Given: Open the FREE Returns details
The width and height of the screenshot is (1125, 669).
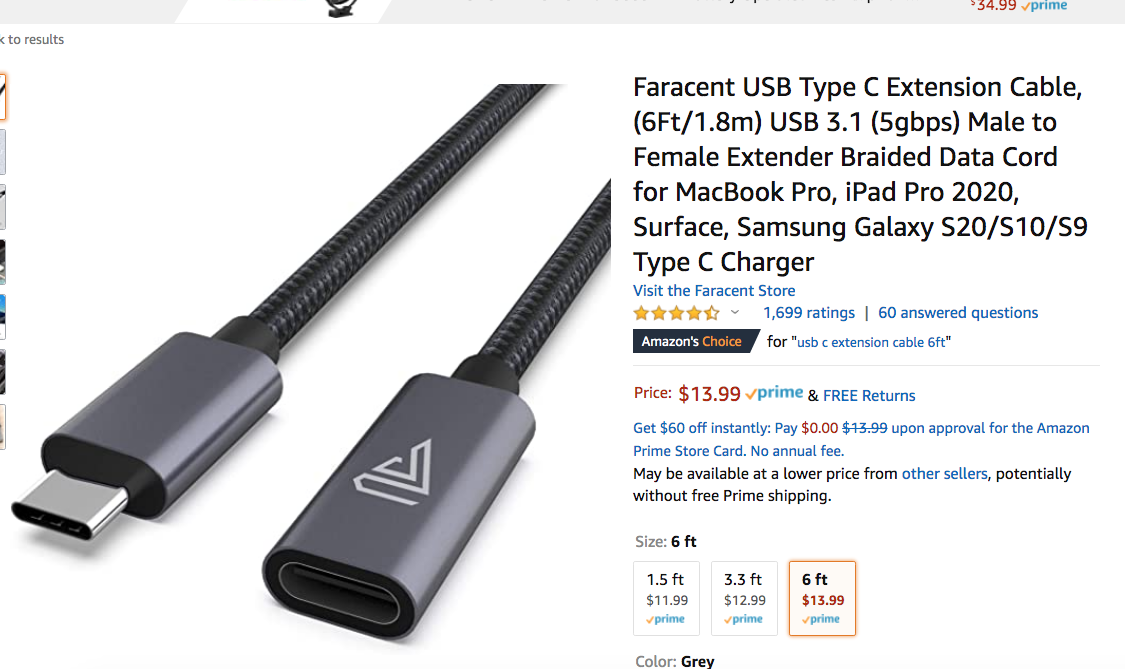Looking at the screenshot, I should pyautogui.click(x=869, y=395).
